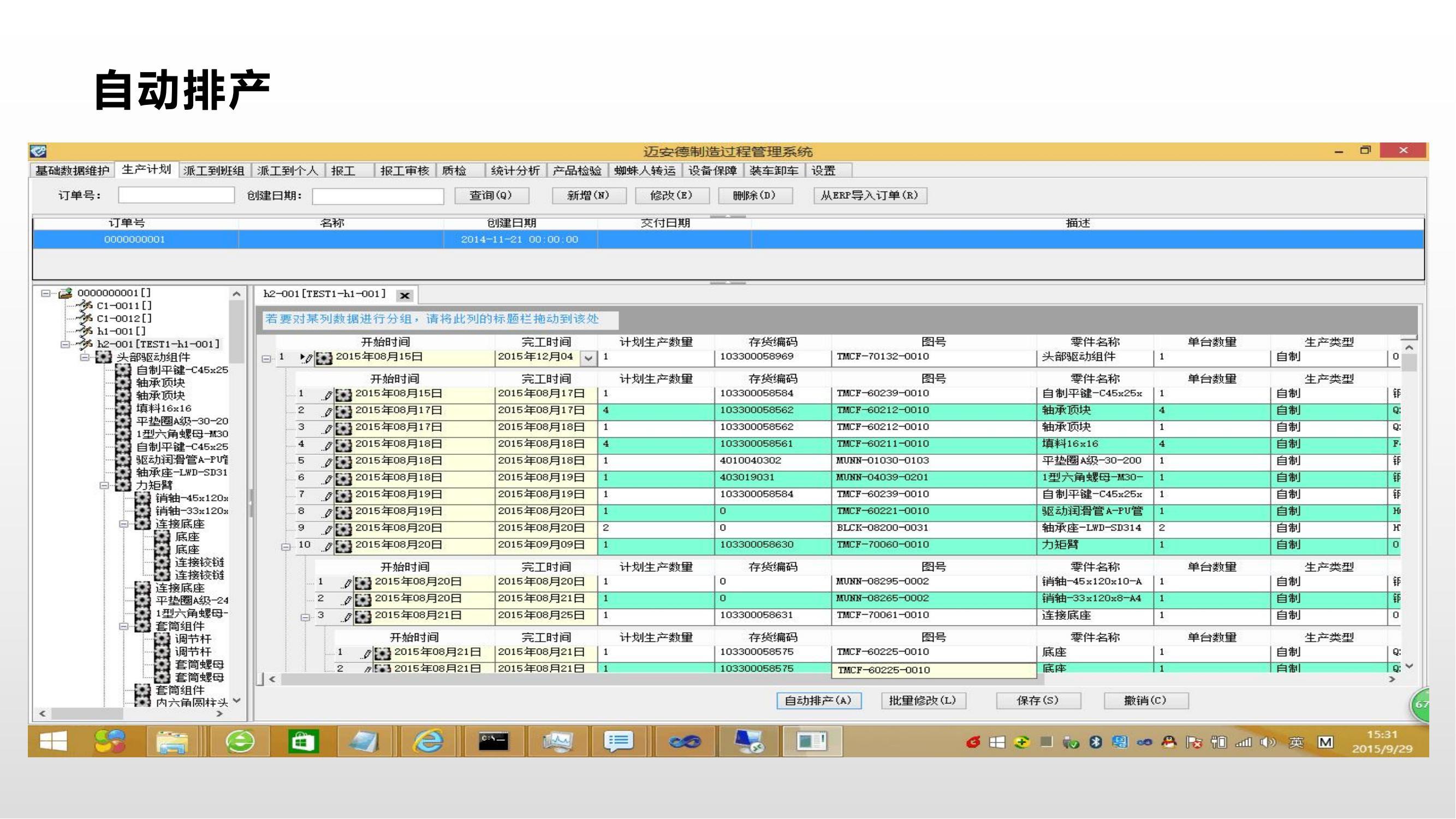Collapse the 力矩臂 node in the tree
This screenshot has height=819, width=1456.
[x=104, y=485]
